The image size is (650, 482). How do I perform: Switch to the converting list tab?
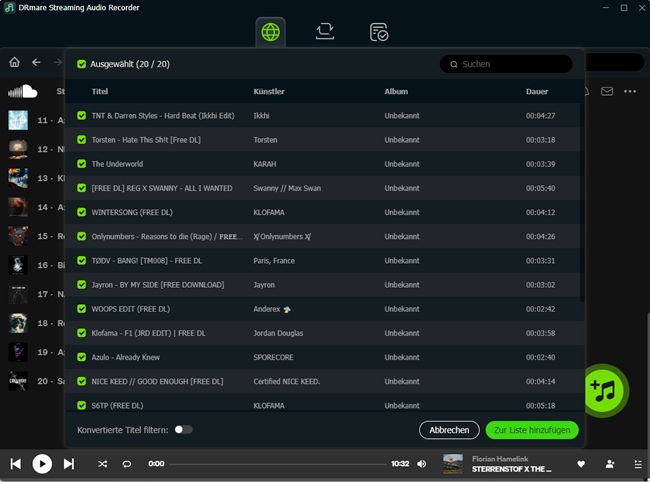[325, 32]
